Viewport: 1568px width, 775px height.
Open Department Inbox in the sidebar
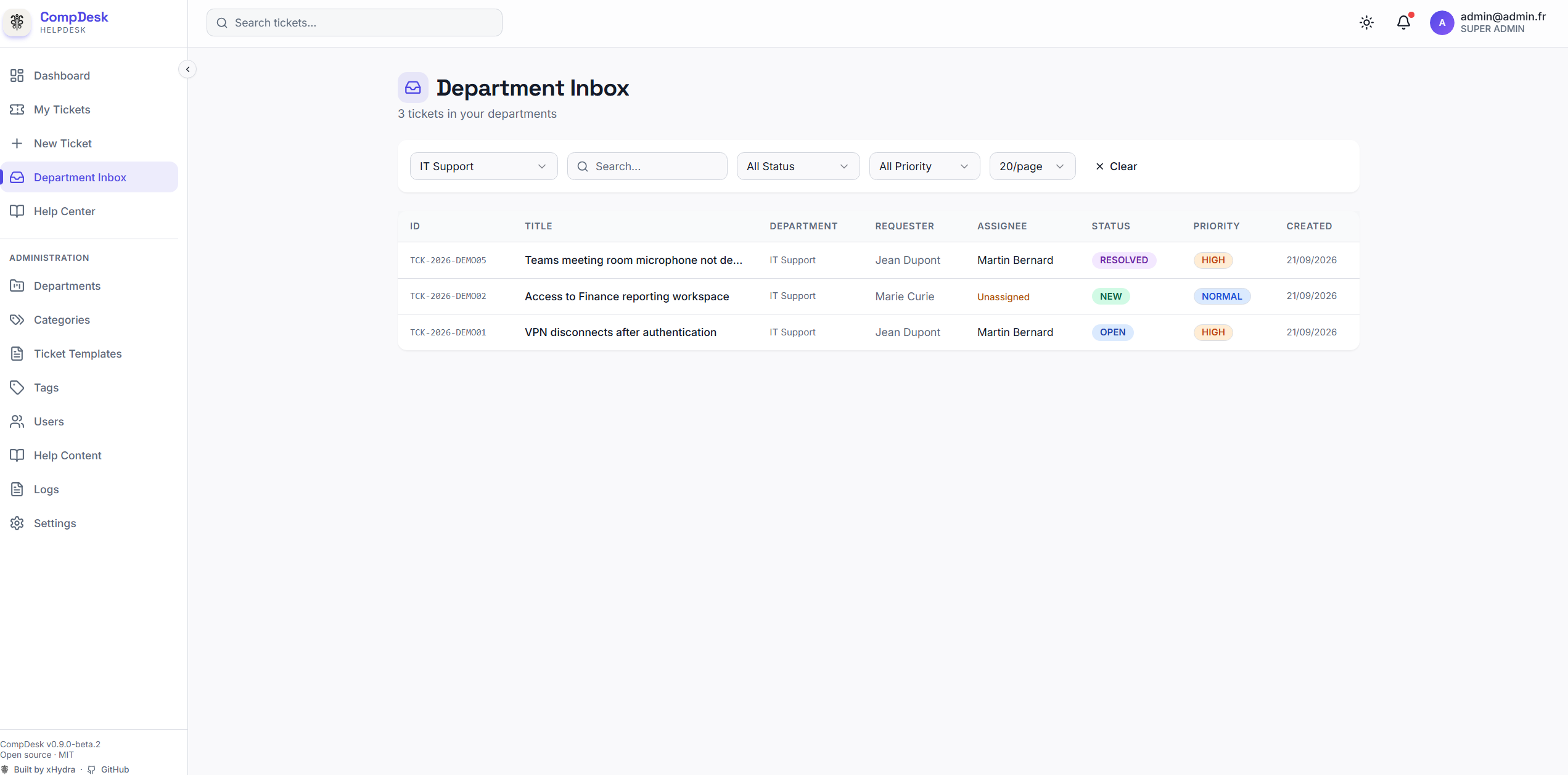(89, 177)
